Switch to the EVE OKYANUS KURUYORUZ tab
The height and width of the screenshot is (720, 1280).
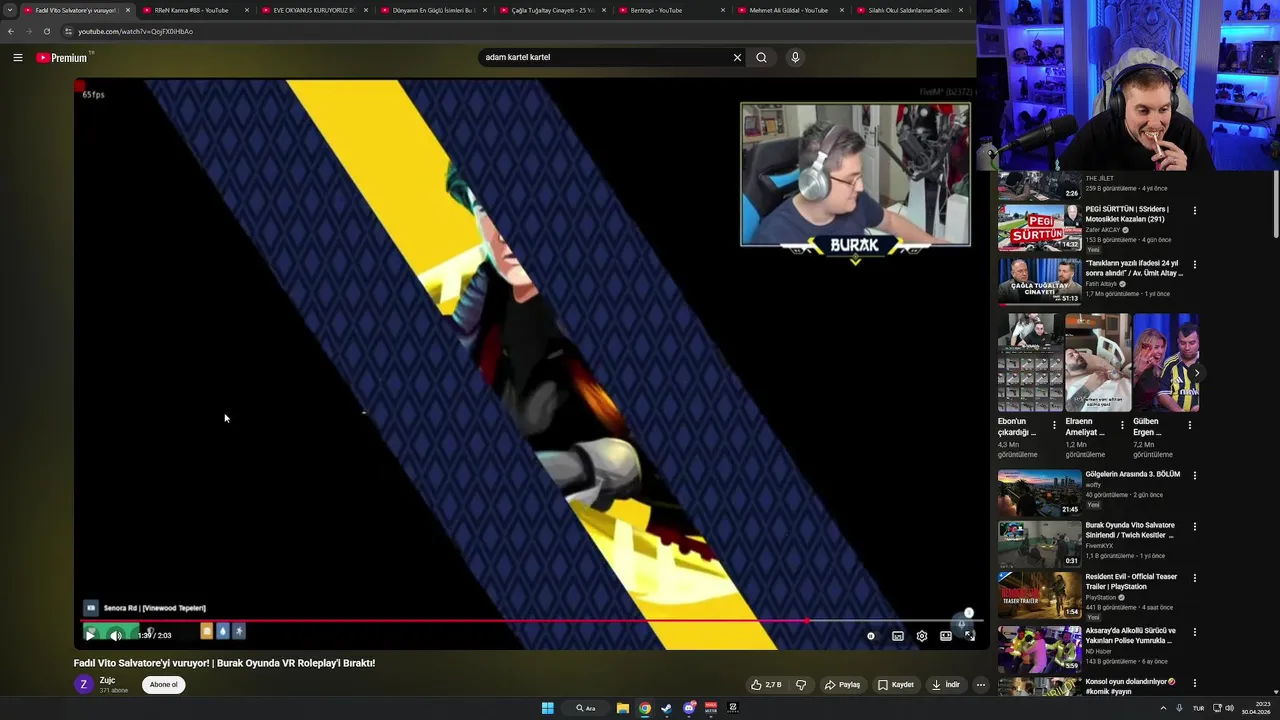pyautogui.click(x=313, y=10)
